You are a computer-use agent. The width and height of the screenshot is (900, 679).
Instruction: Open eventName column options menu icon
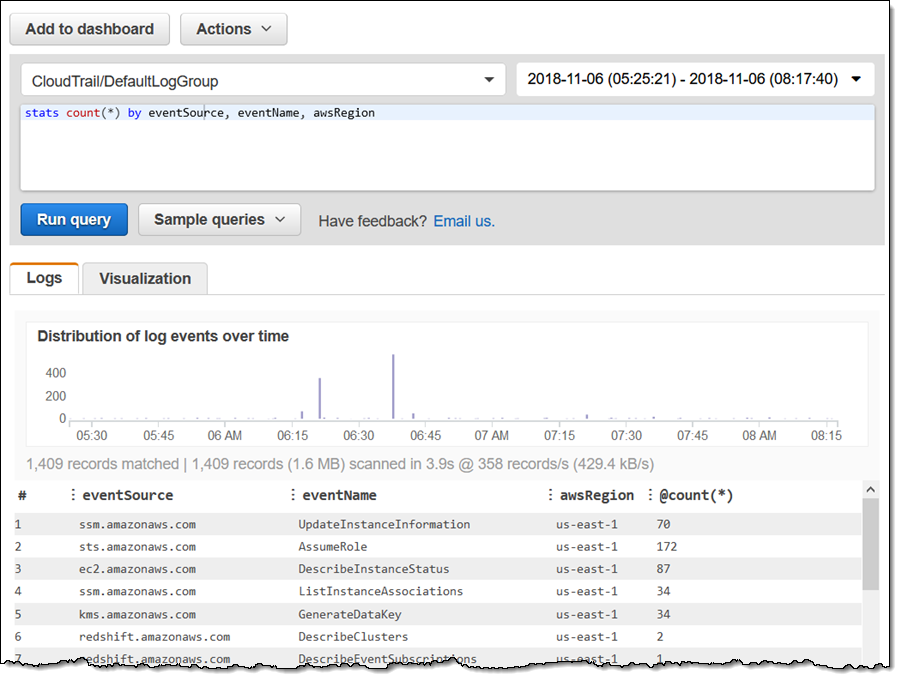(292, 495)
